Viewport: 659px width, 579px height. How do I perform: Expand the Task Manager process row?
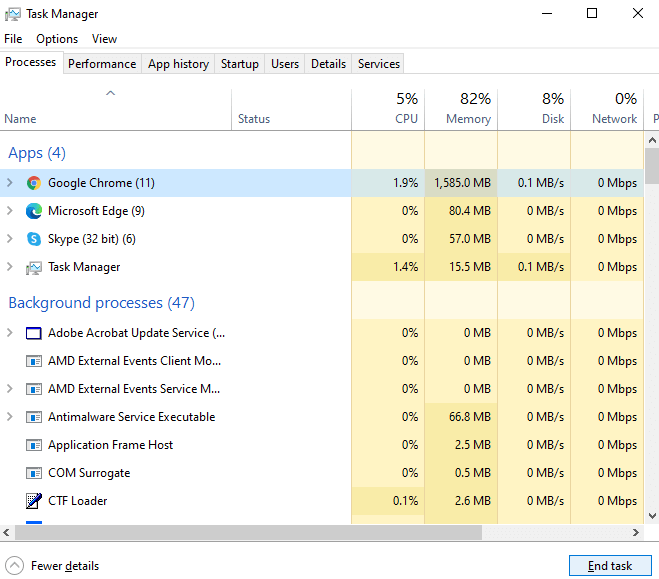point(10,266)
